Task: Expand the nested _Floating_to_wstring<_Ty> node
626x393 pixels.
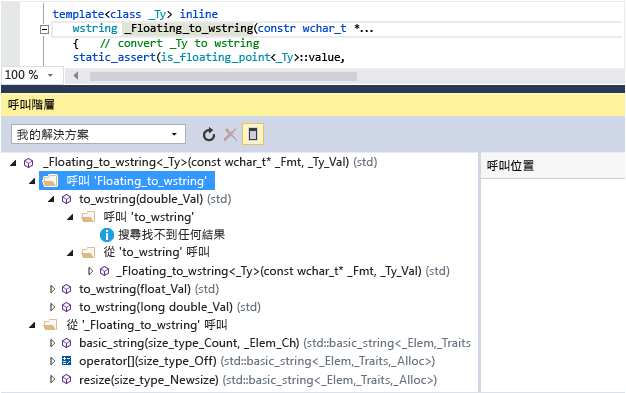Action: pyautogui.click(x=90, y=271)
